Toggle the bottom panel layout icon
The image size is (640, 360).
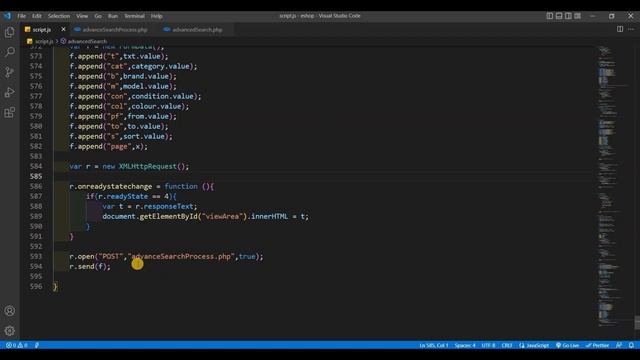(559, 16)
